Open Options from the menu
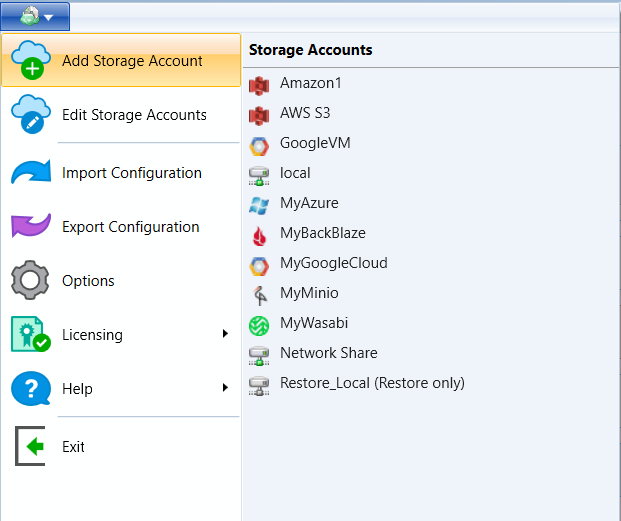Screen dimensions: 621x521 click(121, 281)
